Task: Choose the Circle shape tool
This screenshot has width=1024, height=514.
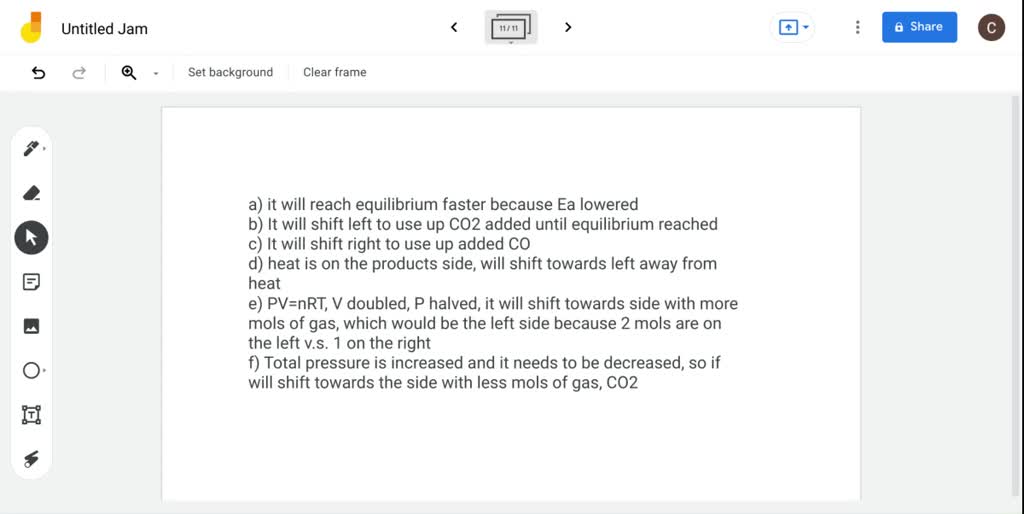Action: (31, 371)
